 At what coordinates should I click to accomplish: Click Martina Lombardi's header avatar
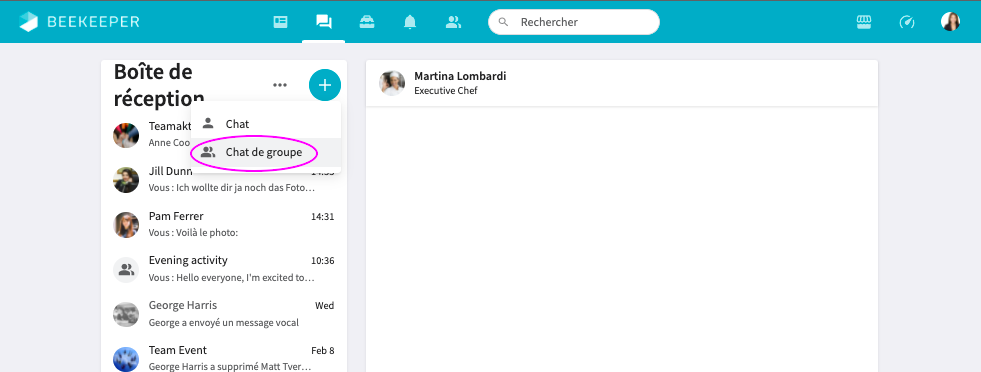pos(392,83)
